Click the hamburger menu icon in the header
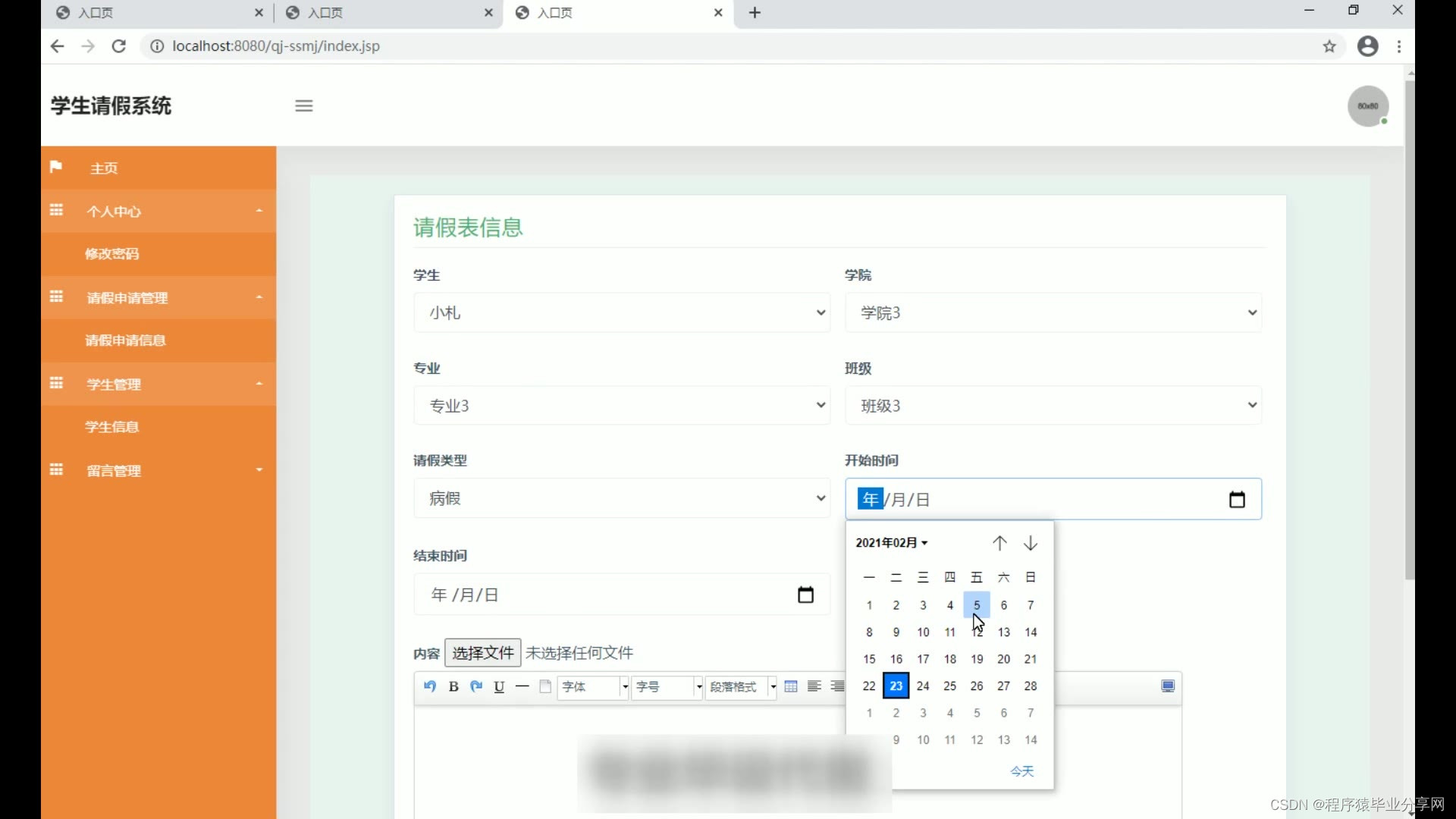 coord(304,106)
